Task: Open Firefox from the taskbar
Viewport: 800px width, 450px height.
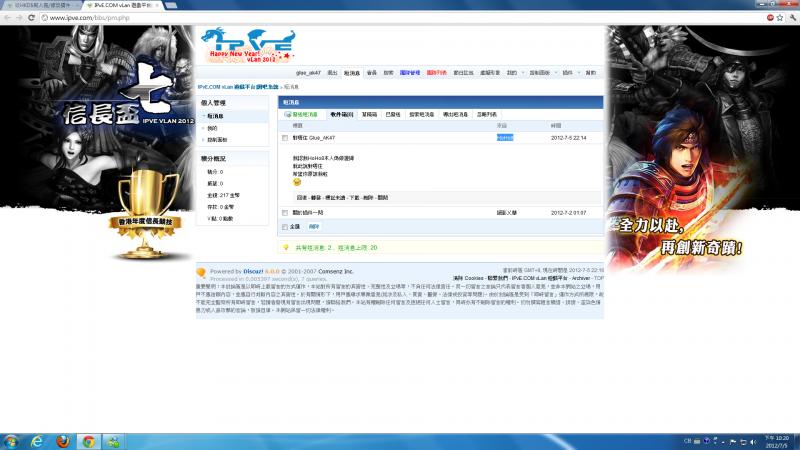Action: point(63,441)
